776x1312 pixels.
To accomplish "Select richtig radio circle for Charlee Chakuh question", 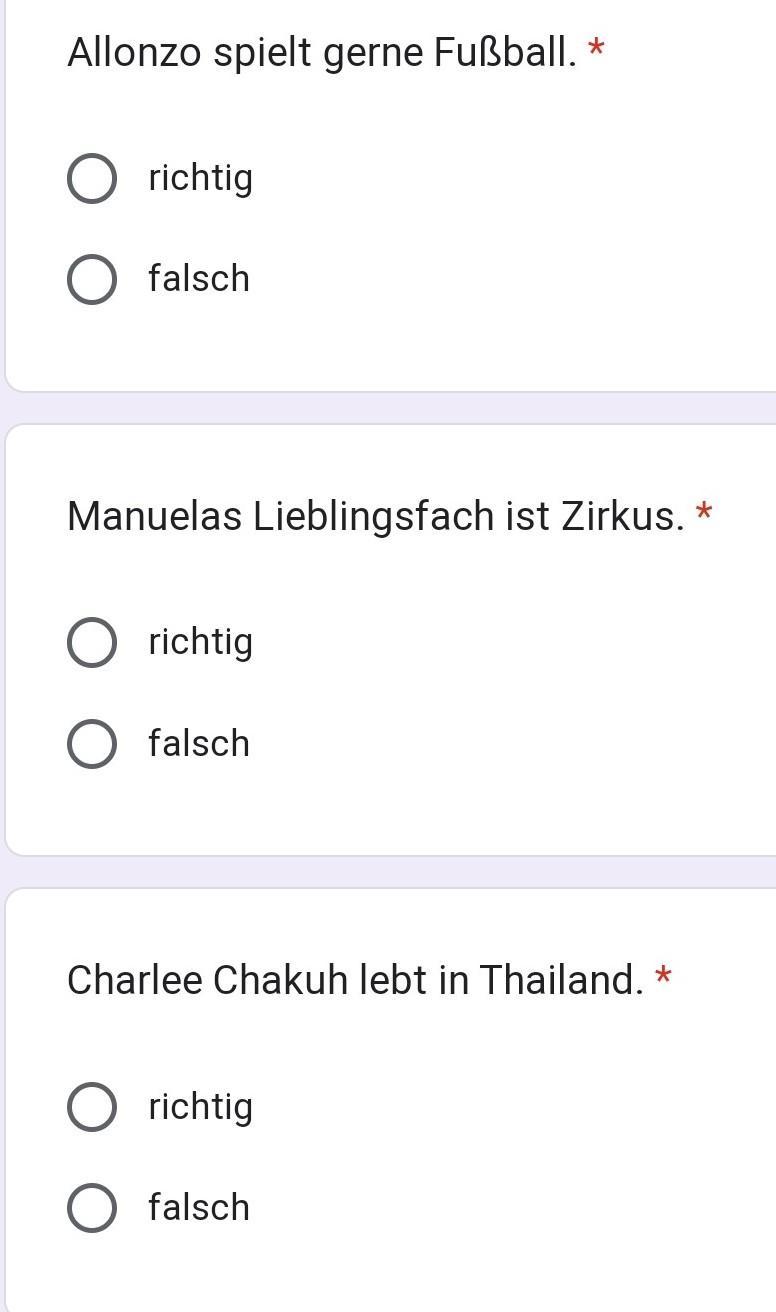I will click(x=91, y=1107).
